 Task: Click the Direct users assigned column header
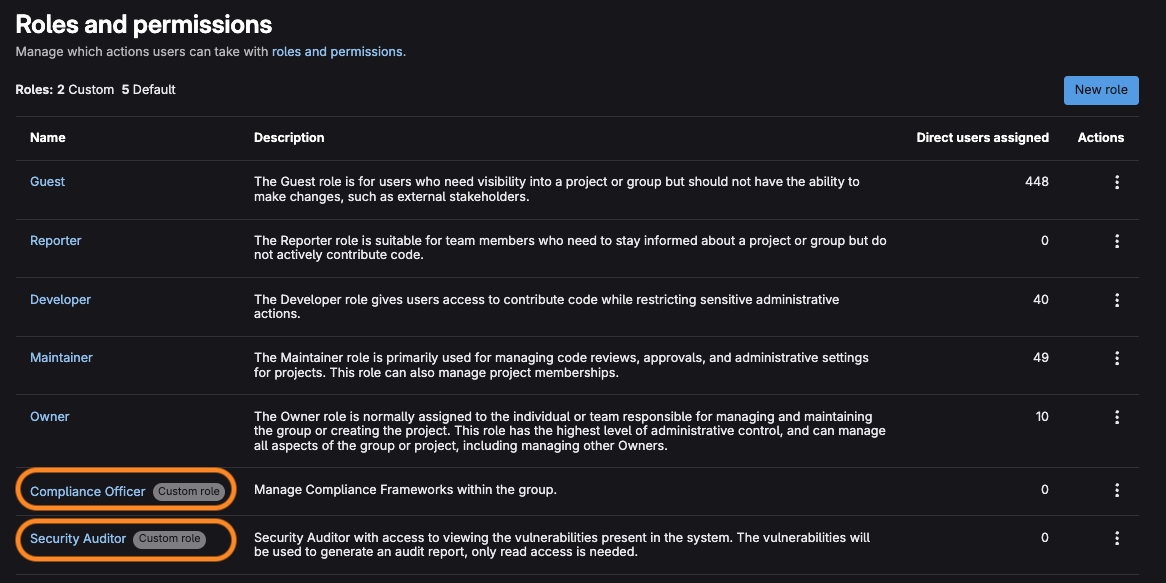pyautogui.click(x=982, y=137)
